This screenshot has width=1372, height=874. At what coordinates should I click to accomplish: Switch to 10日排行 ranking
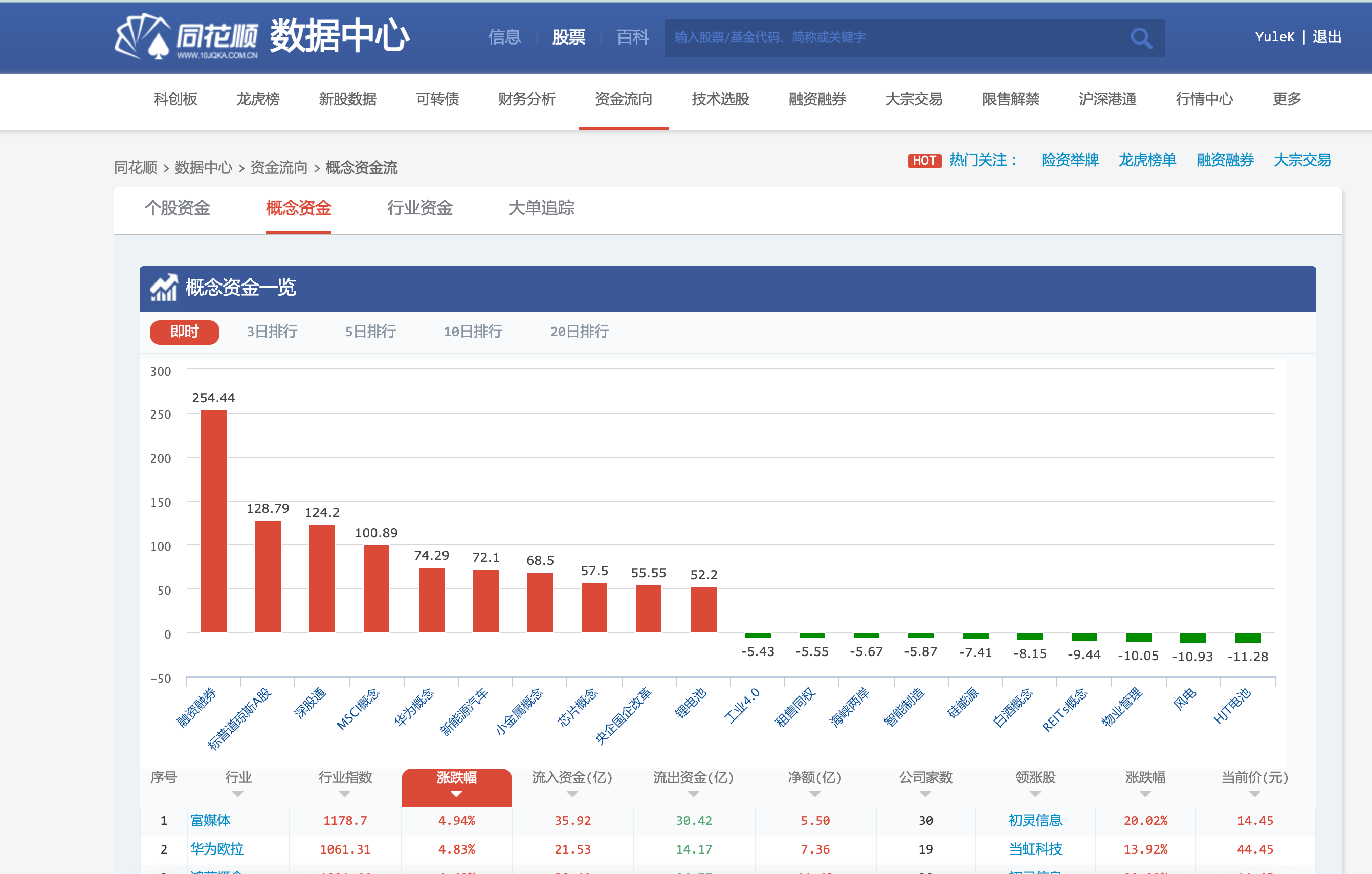click(x=473, y=332)
